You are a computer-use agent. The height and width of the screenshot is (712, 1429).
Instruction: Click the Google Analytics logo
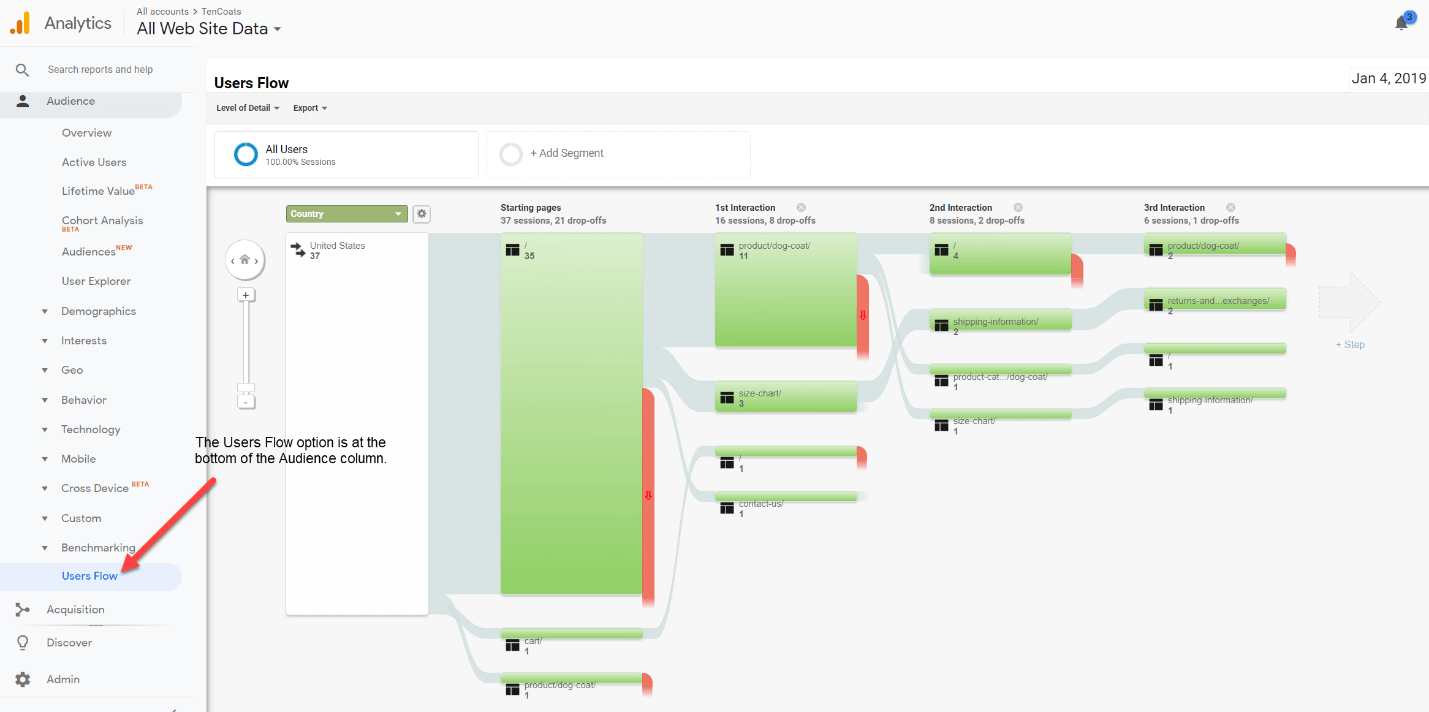[20, 22]
